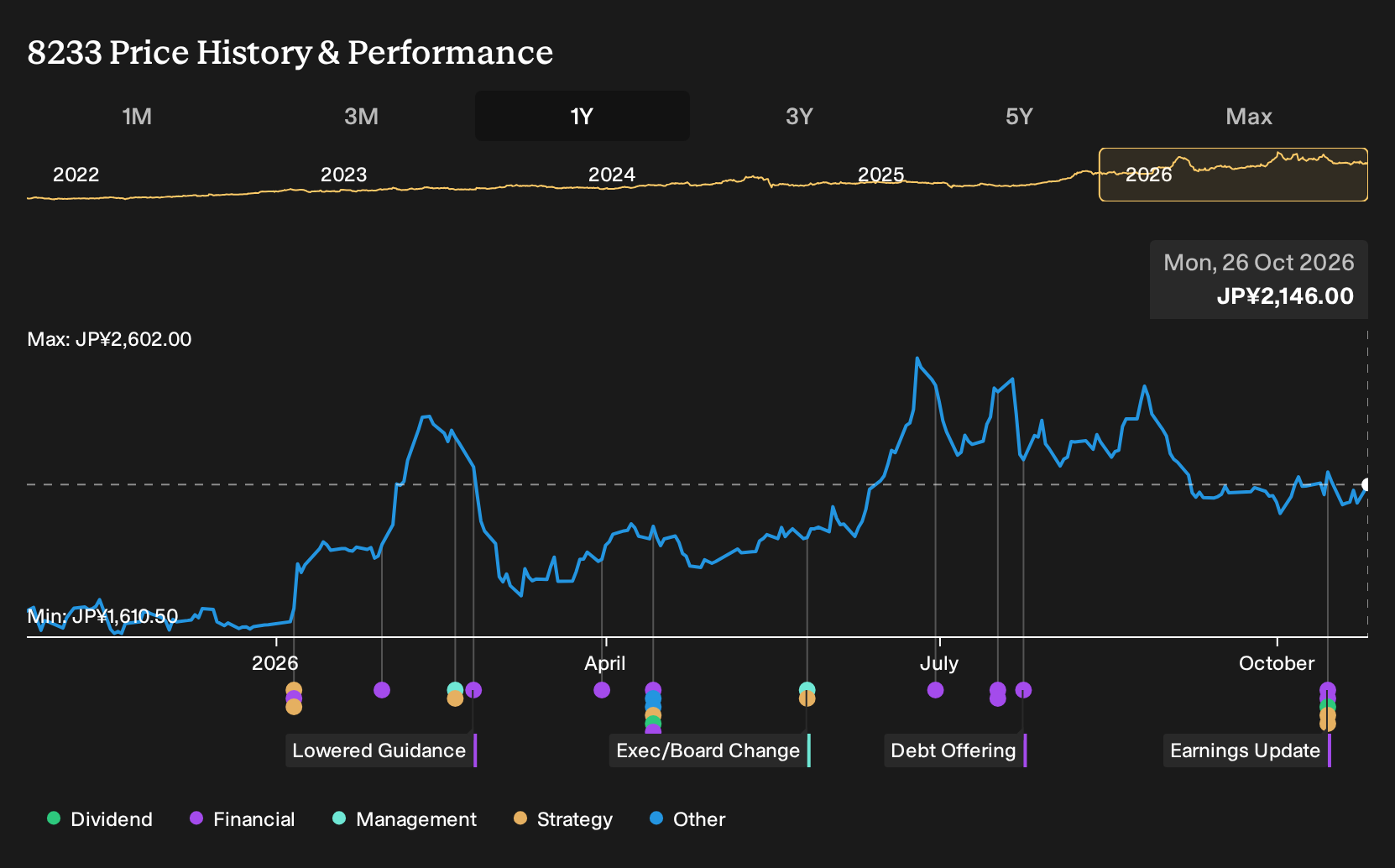This screenshot has height=868, width=1395.
Task: Click the April axis label
Action: (x=605, y=663)
